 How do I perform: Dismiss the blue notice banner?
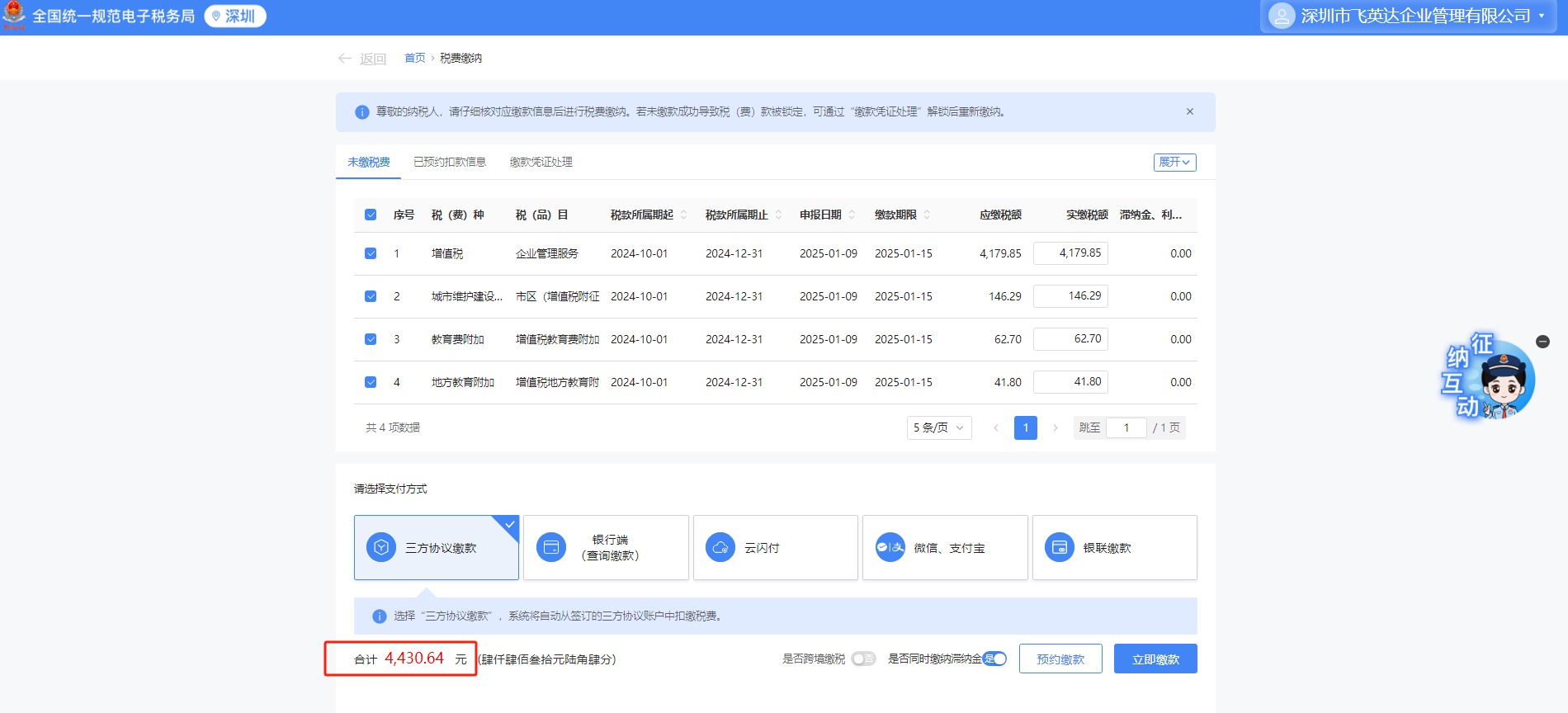(x=1189, y=111)
